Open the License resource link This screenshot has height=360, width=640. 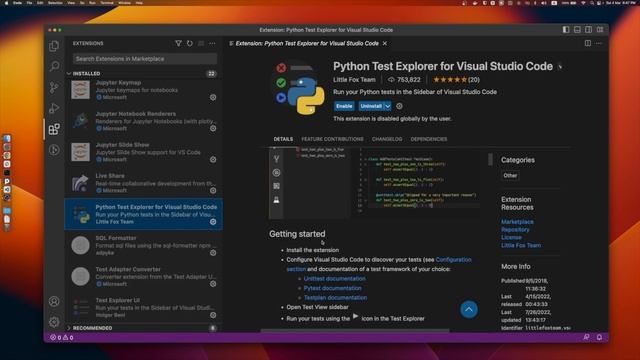(x=511, y=237)
